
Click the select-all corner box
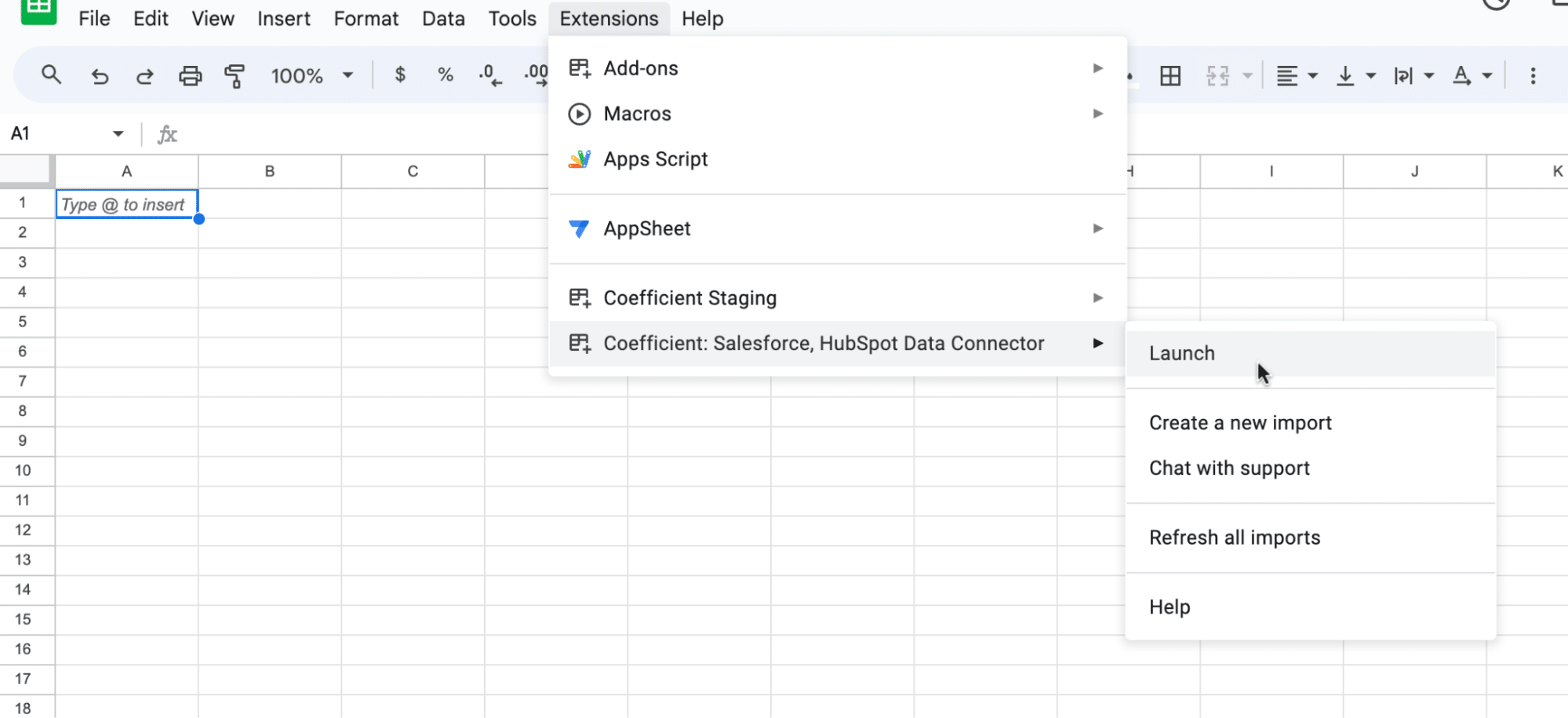pos(27,171)
